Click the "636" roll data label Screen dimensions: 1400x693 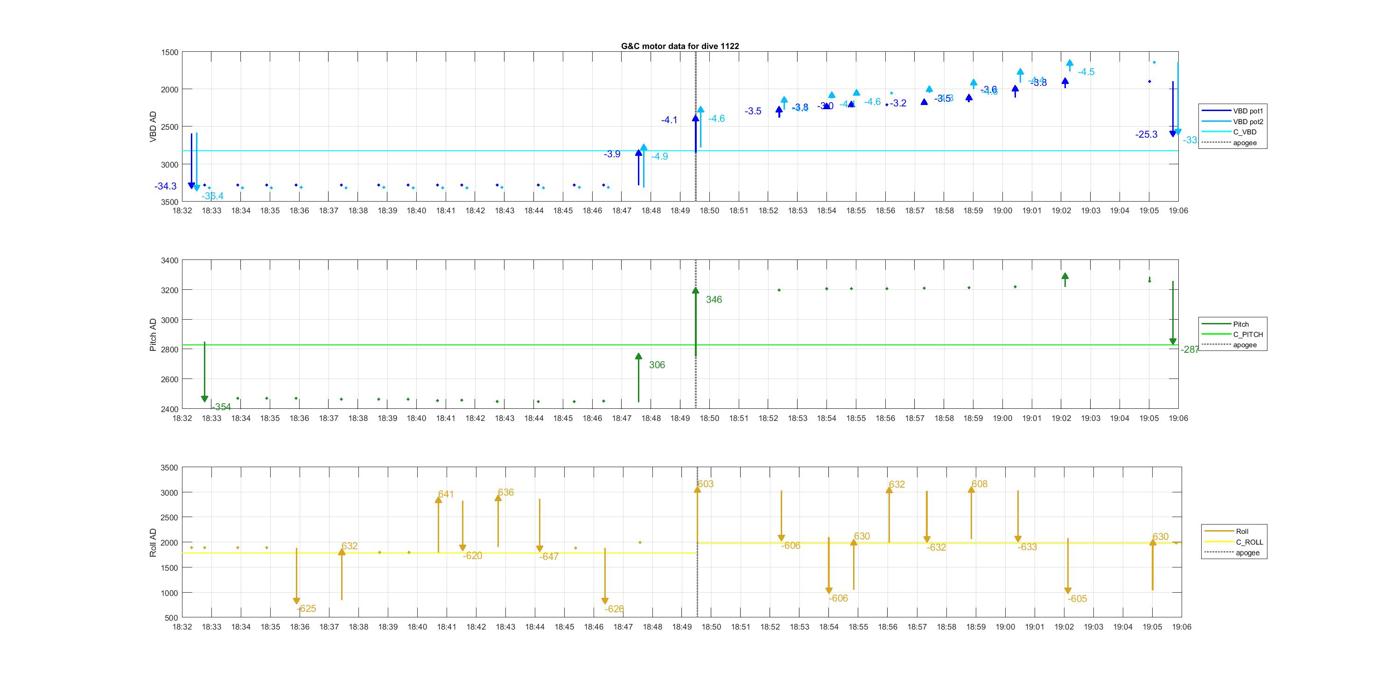pos(506,493)
